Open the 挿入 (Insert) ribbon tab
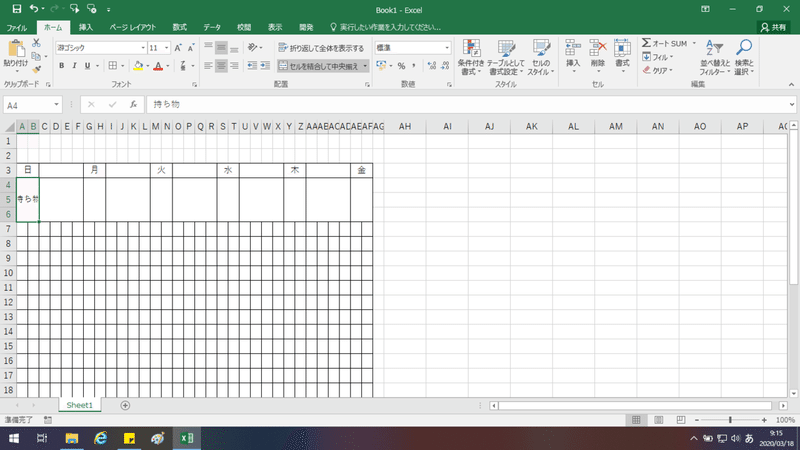 point(86,27)
